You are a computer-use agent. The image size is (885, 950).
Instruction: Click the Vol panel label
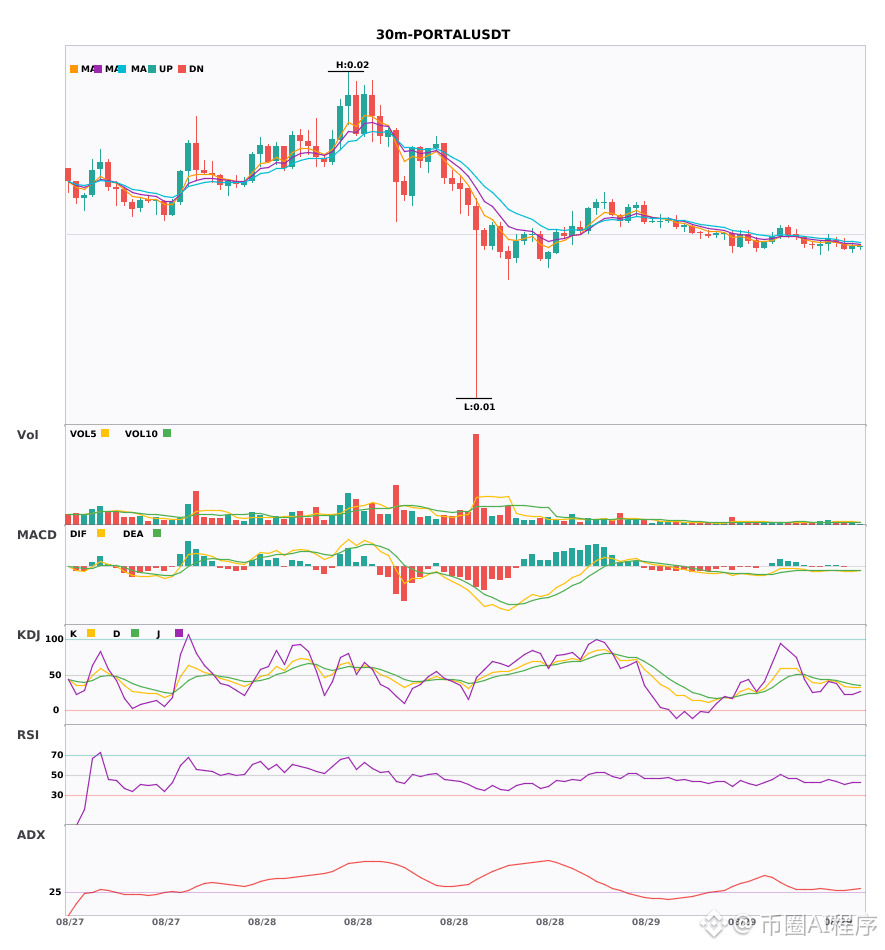[27, 435]
